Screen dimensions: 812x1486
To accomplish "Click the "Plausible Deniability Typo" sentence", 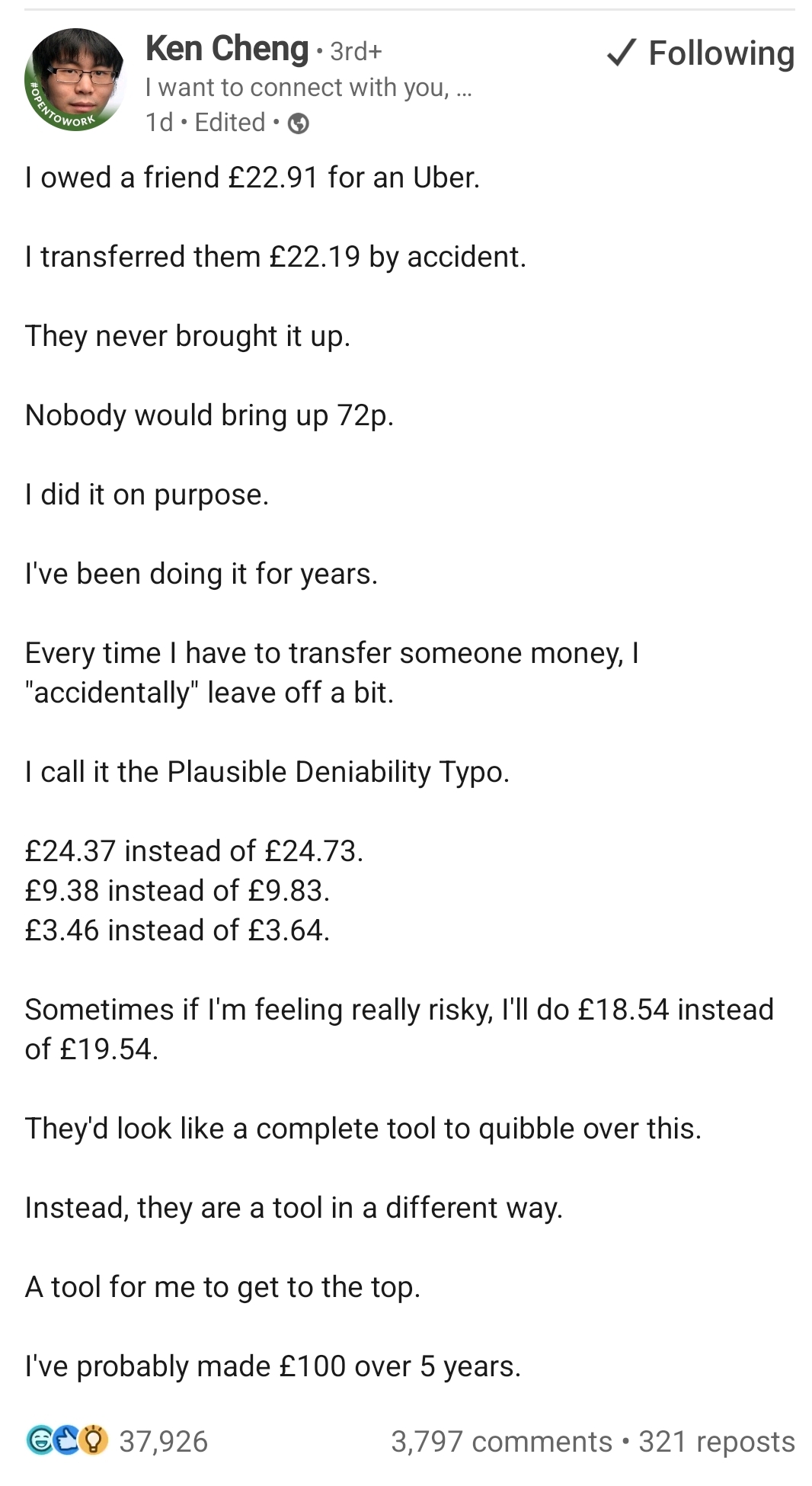I will tap(267, 772).
